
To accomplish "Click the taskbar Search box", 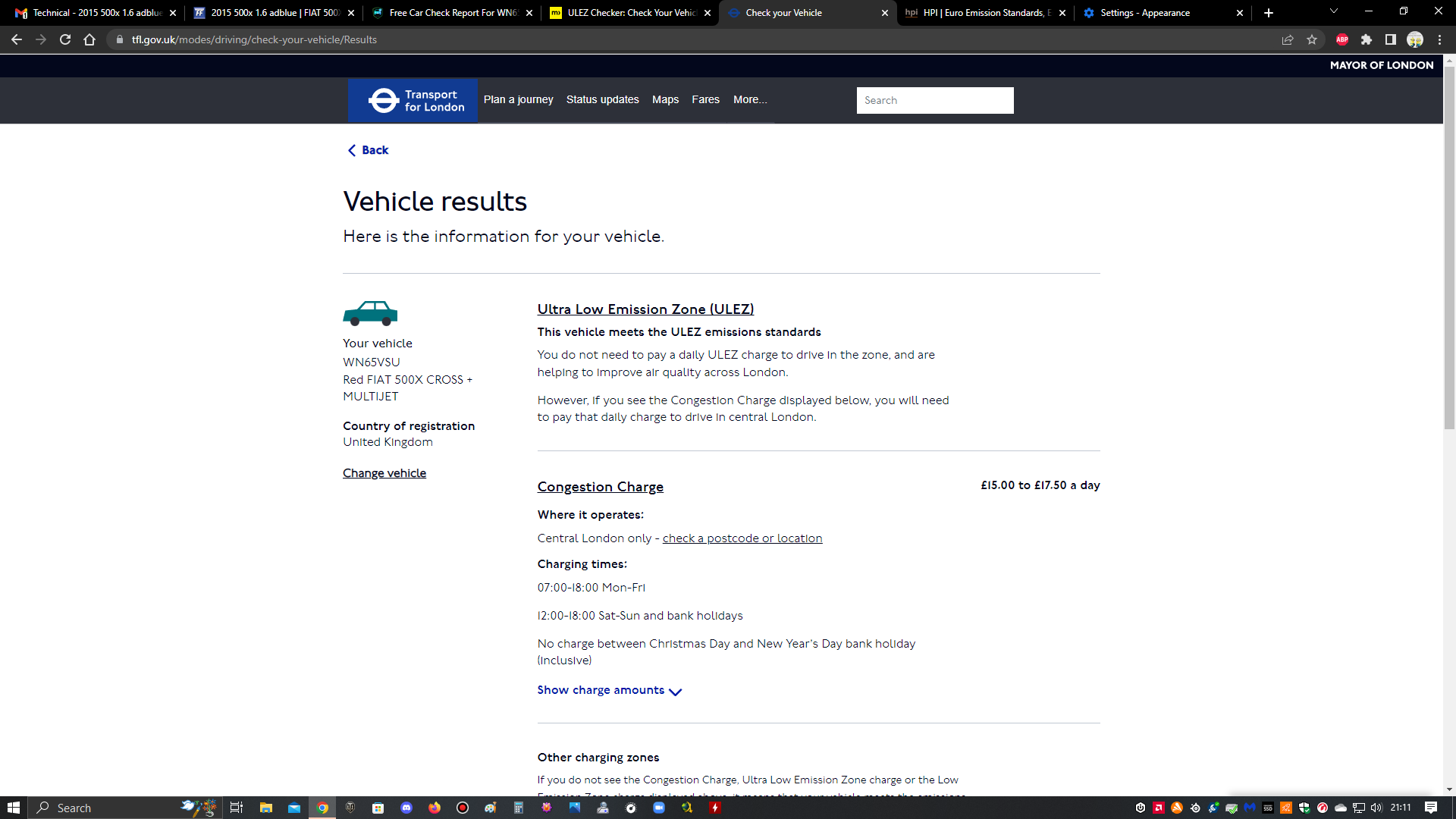I will (x=125, y=808).
